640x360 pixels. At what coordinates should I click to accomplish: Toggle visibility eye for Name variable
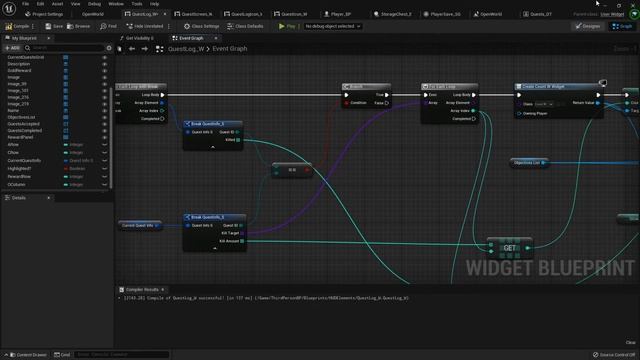click(104, 111)
